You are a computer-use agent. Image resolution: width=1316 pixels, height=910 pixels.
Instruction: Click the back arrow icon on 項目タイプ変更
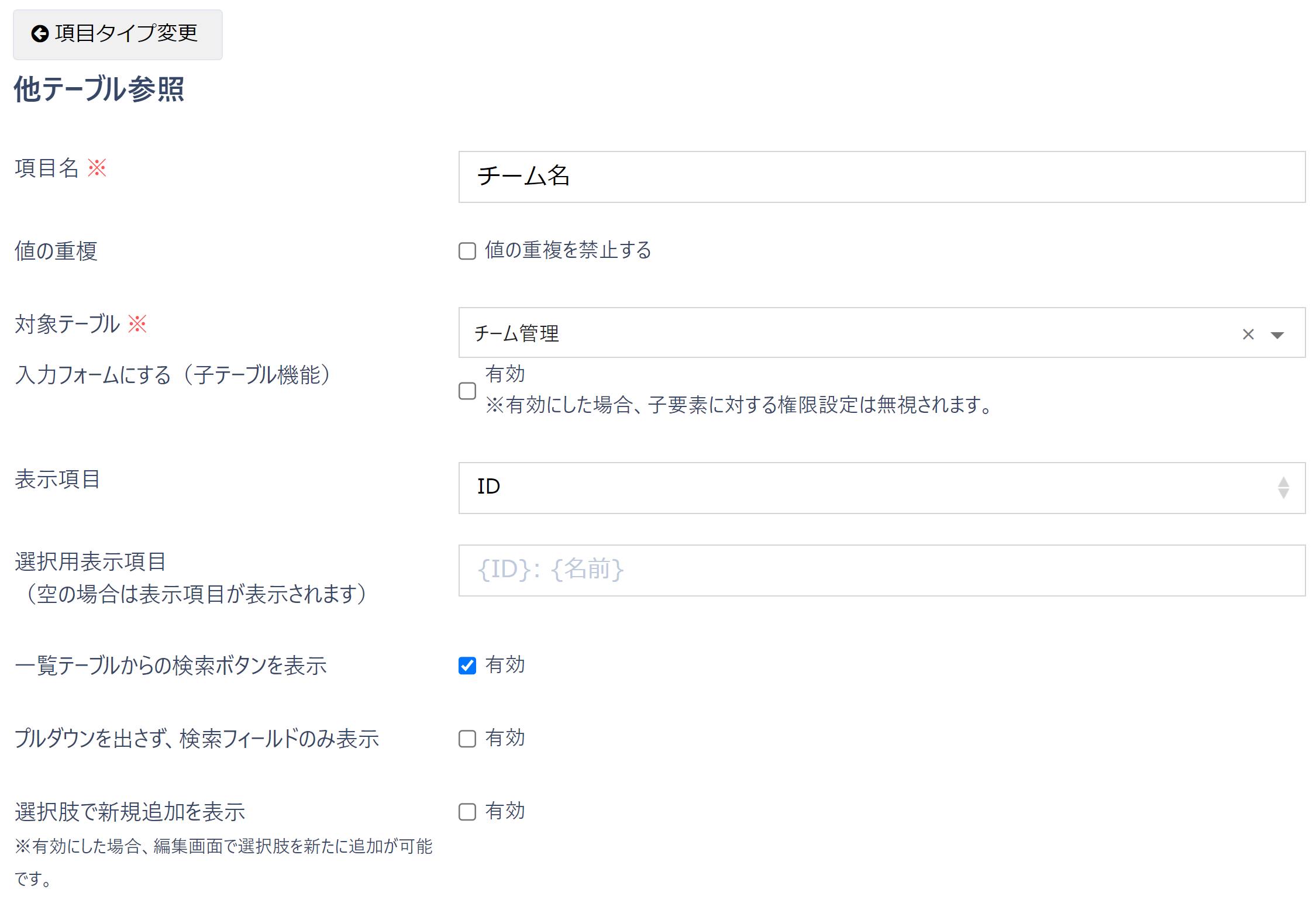pos(40,34)
